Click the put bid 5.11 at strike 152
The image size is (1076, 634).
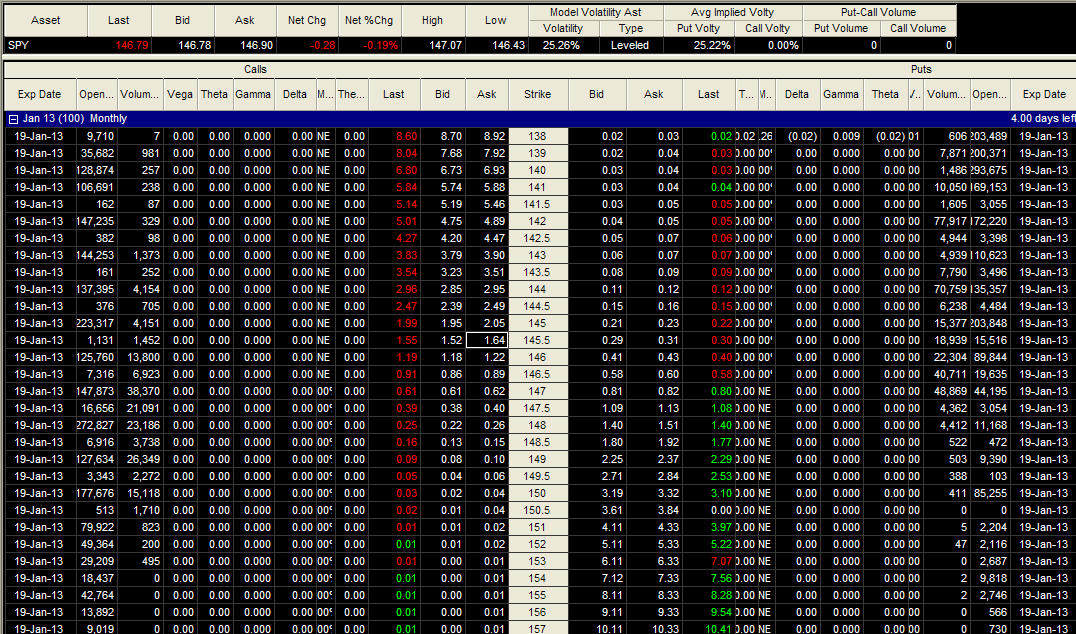point(597,544)
